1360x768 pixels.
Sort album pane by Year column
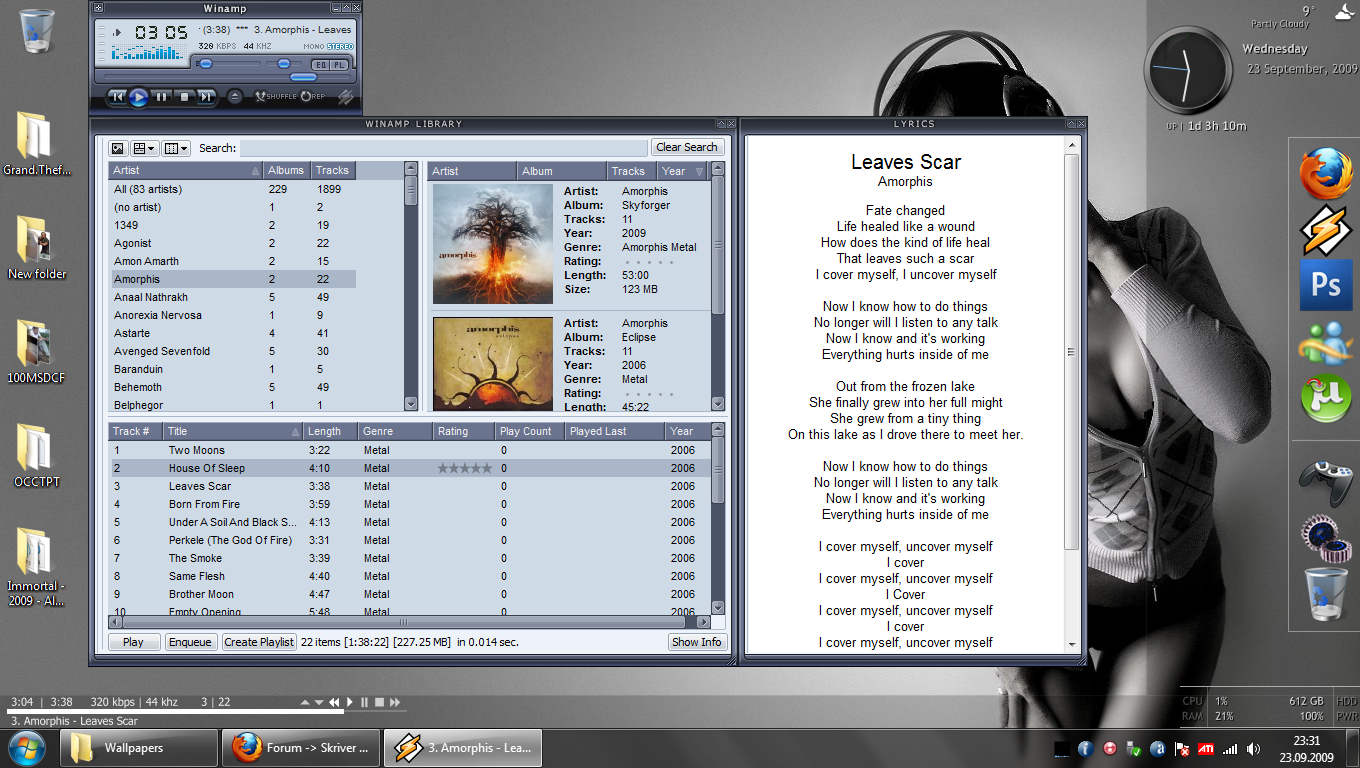[683, 171]
